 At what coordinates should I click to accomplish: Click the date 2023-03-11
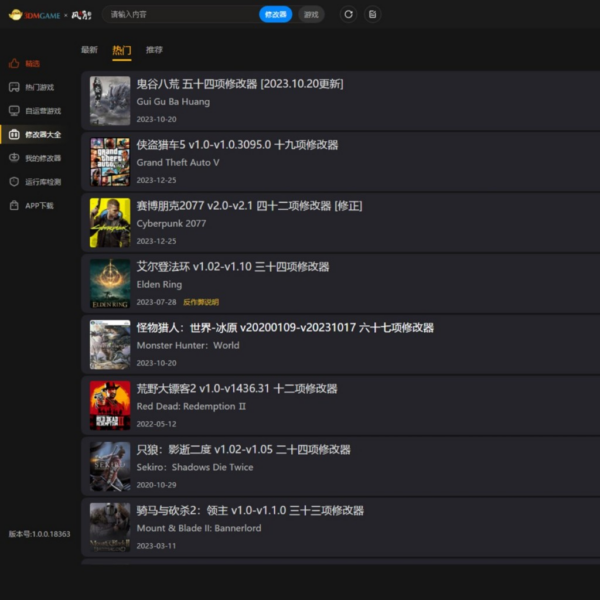point(157,546)
